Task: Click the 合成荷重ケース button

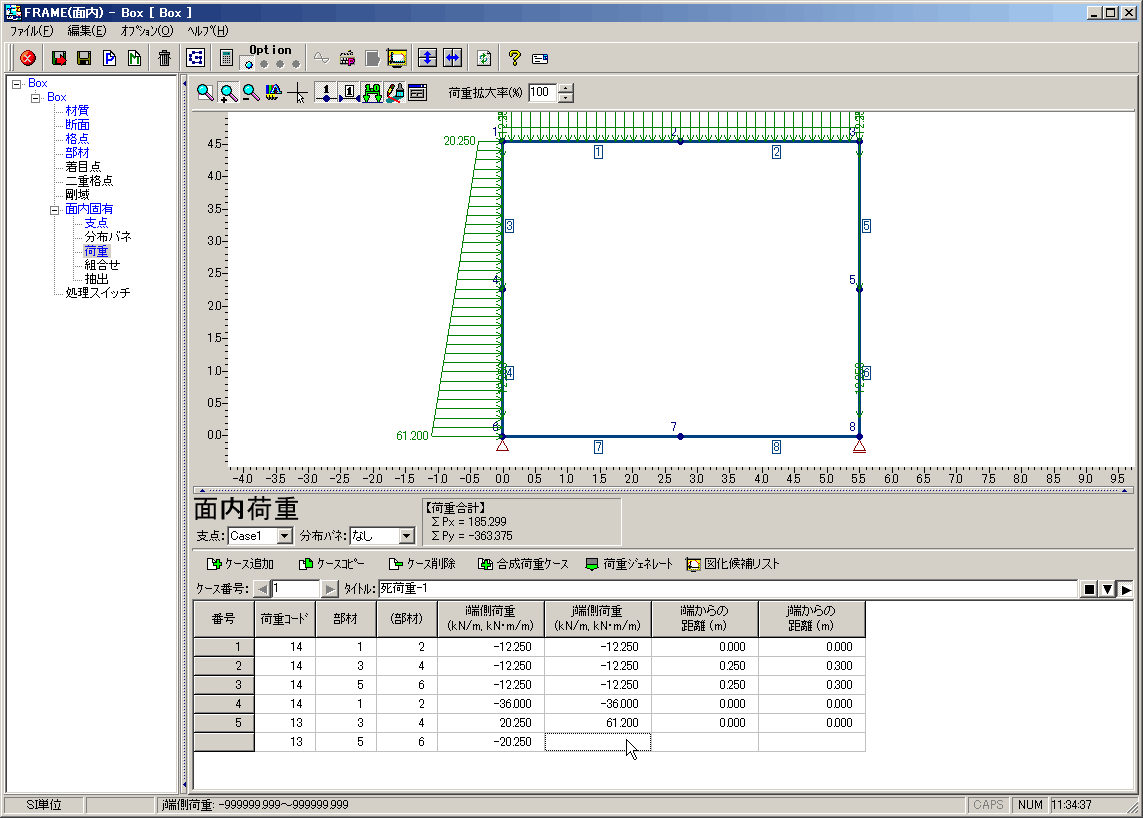Action: (x=523, y=564)
